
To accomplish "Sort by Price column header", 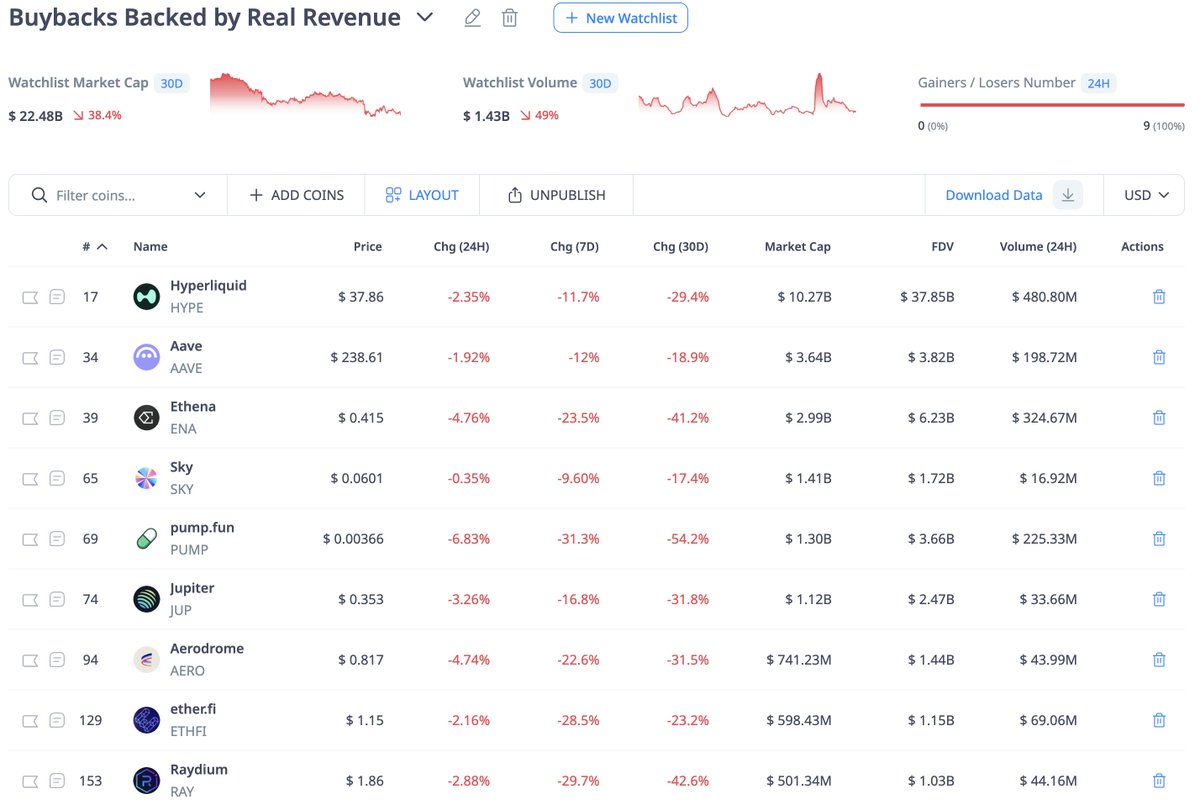I will (368, 246).
